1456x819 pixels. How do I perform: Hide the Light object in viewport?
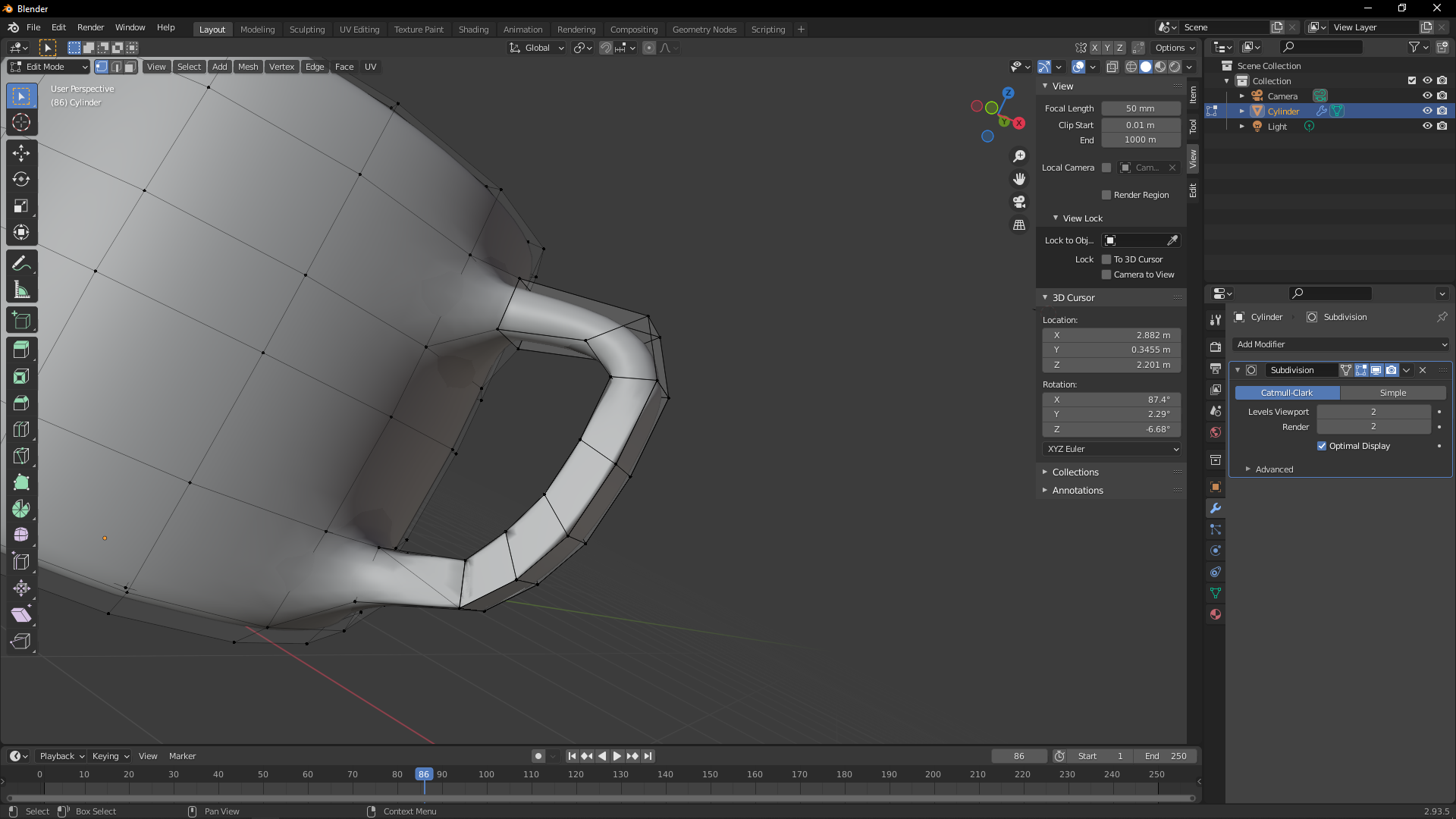coord(1426,126)
